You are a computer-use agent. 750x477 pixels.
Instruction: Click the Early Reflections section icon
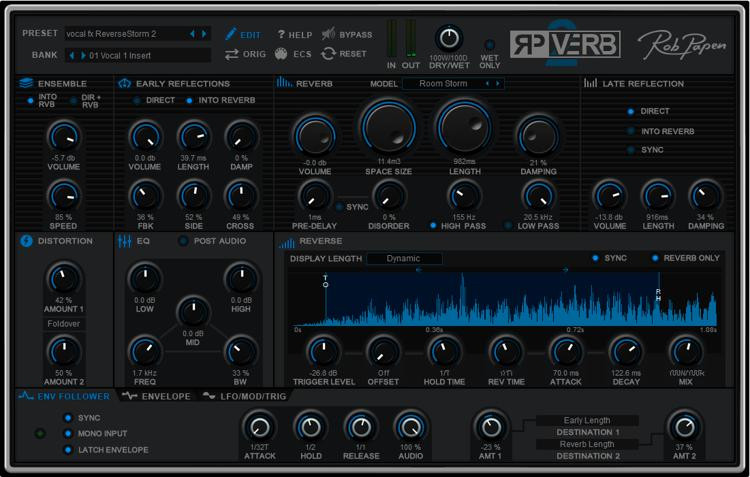124,83
